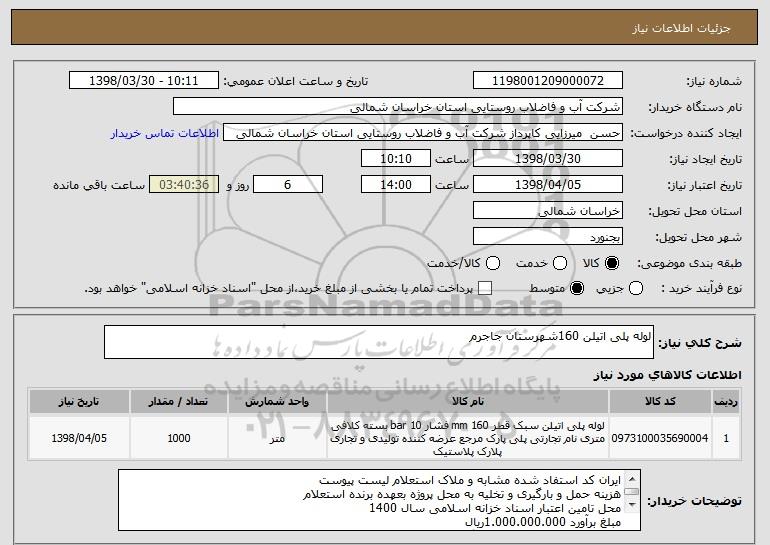Click the تاریخ نیاز column header
770x545 pixels.
79,402
